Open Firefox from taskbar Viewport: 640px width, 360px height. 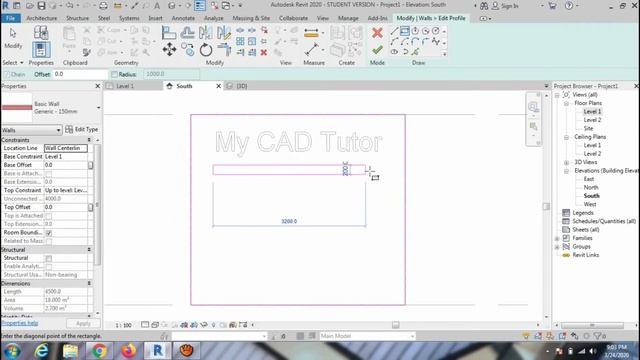(x=128, y=350)
